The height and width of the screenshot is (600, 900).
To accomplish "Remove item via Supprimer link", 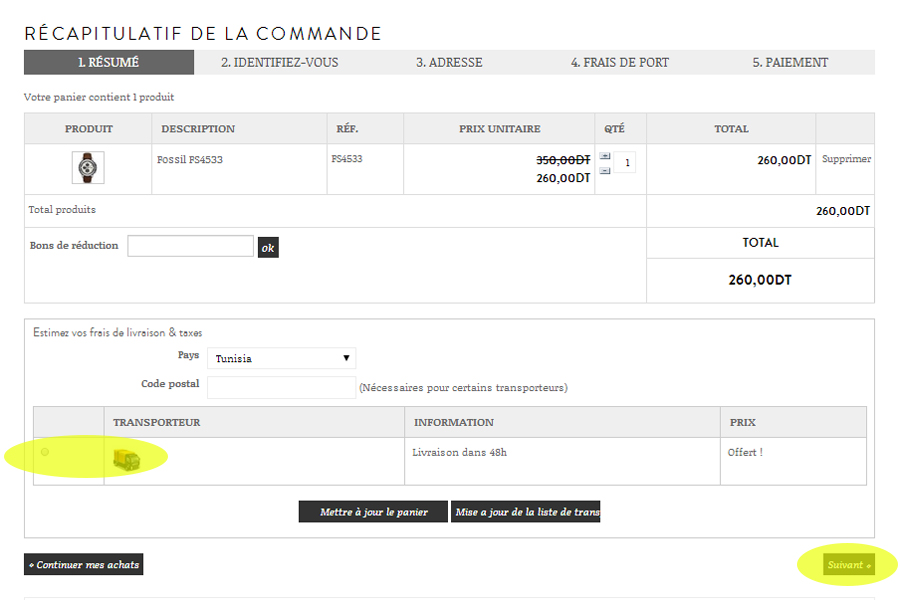I will [x=845, y=159].
